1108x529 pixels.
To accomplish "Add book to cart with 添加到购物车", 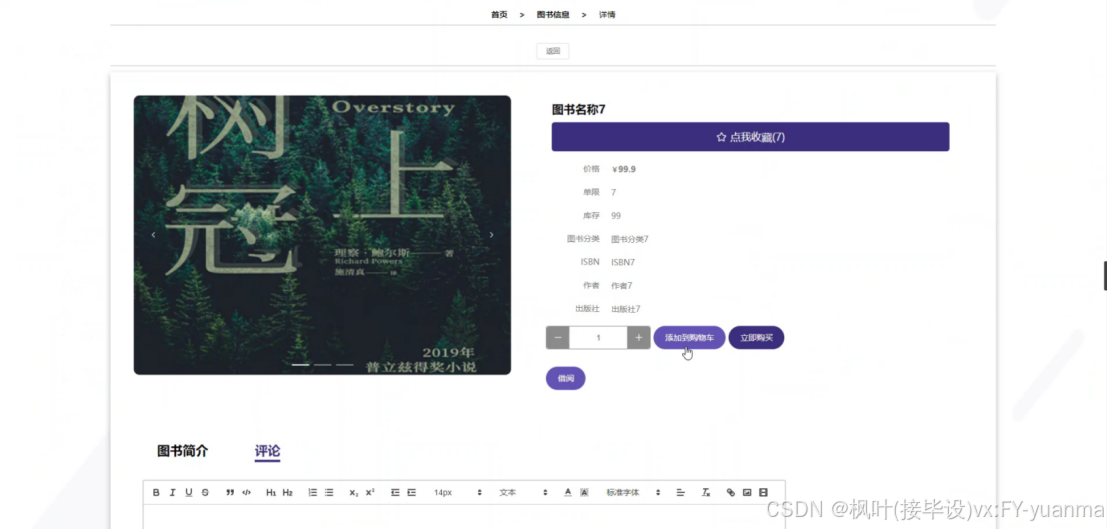I will (x=689, y=338).
